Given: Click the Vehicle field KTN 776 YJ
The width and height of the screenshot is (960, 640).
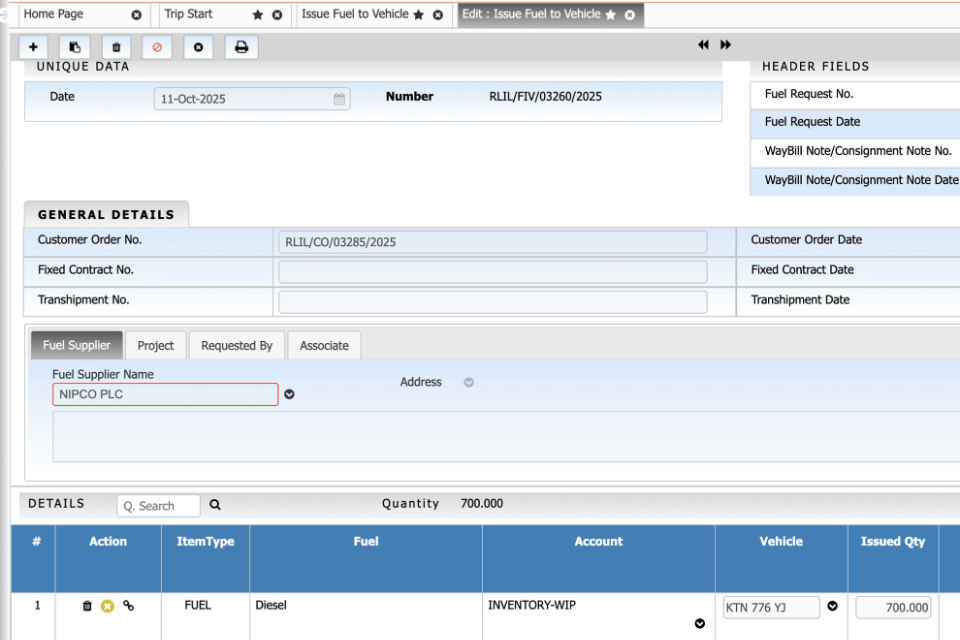Looking at the screenshot, I should (x=771, y=608).
